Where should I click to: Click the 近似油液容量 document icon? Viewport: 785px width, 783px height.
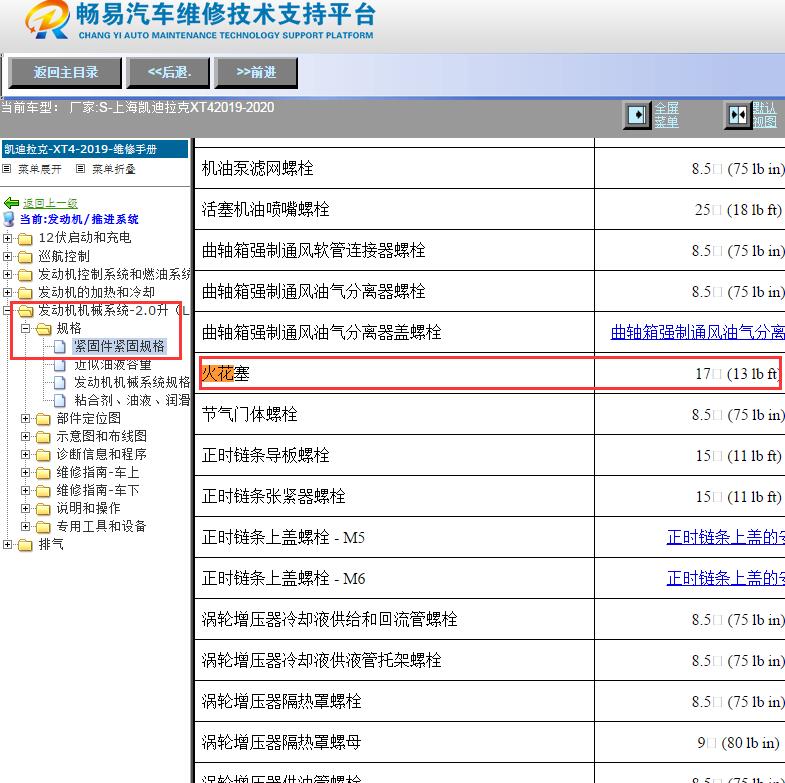coord(60,364)
